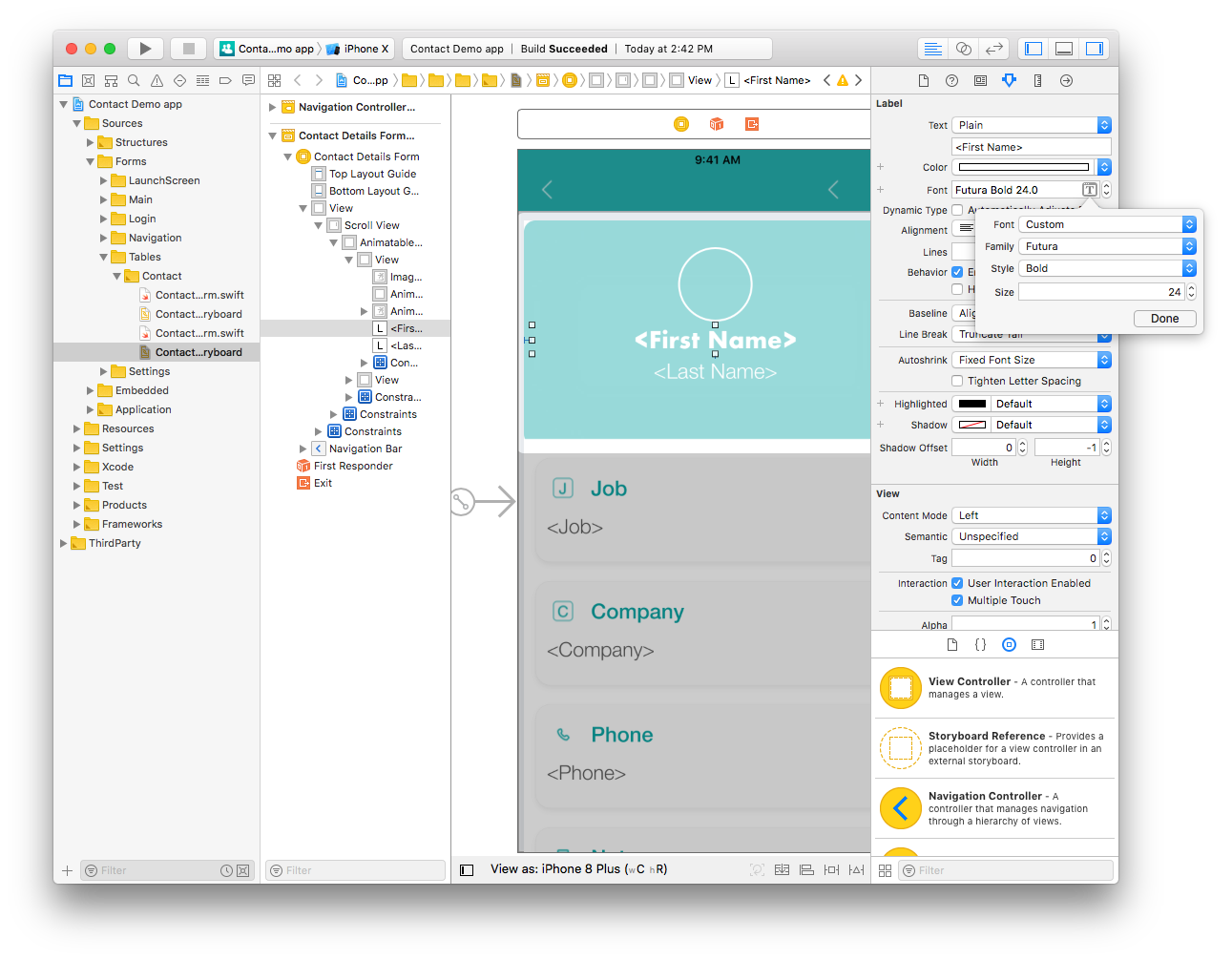Open the Style dropdown showing Bold
The height and width of the screenshot is (960, 1232).
[x=1107, y=268]
